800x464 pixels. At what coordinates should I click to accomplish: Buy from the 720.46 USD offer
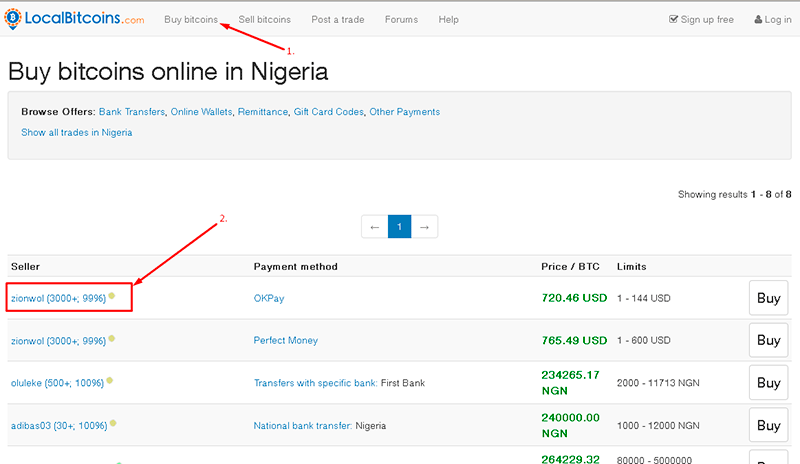tap(768, 298)
